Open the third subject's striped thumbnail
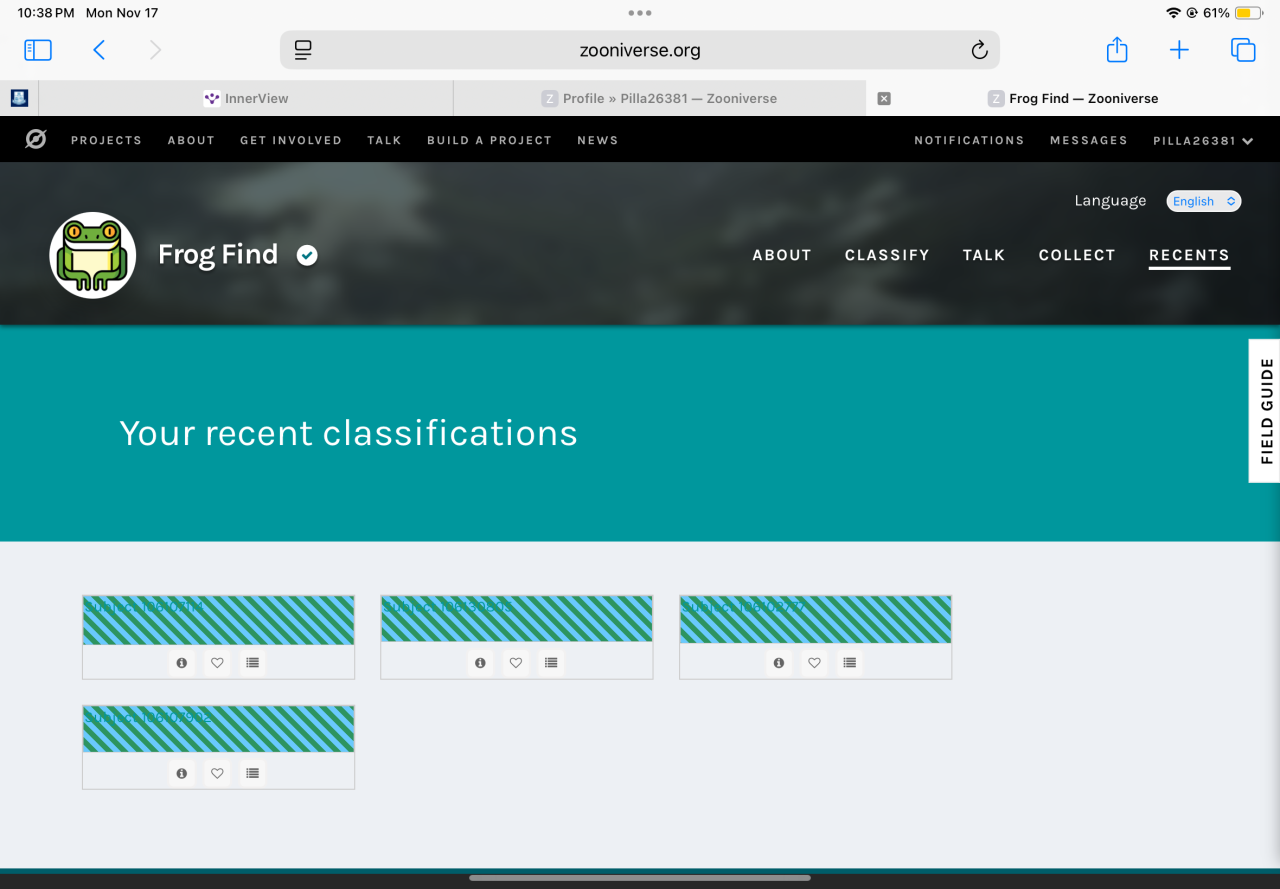The width and height of the screenshot is (1280, 889). 816,619
